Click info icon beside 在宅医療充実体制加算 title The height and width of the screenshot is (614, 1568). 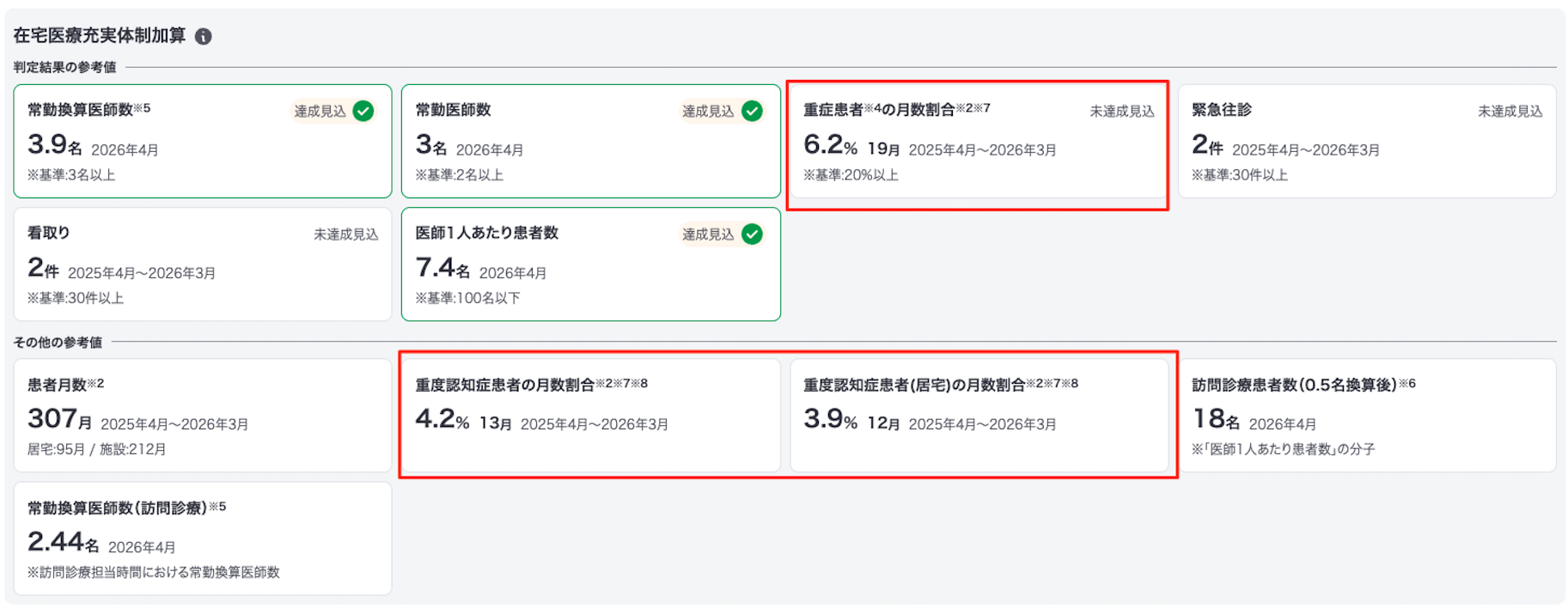pos(204,36)
